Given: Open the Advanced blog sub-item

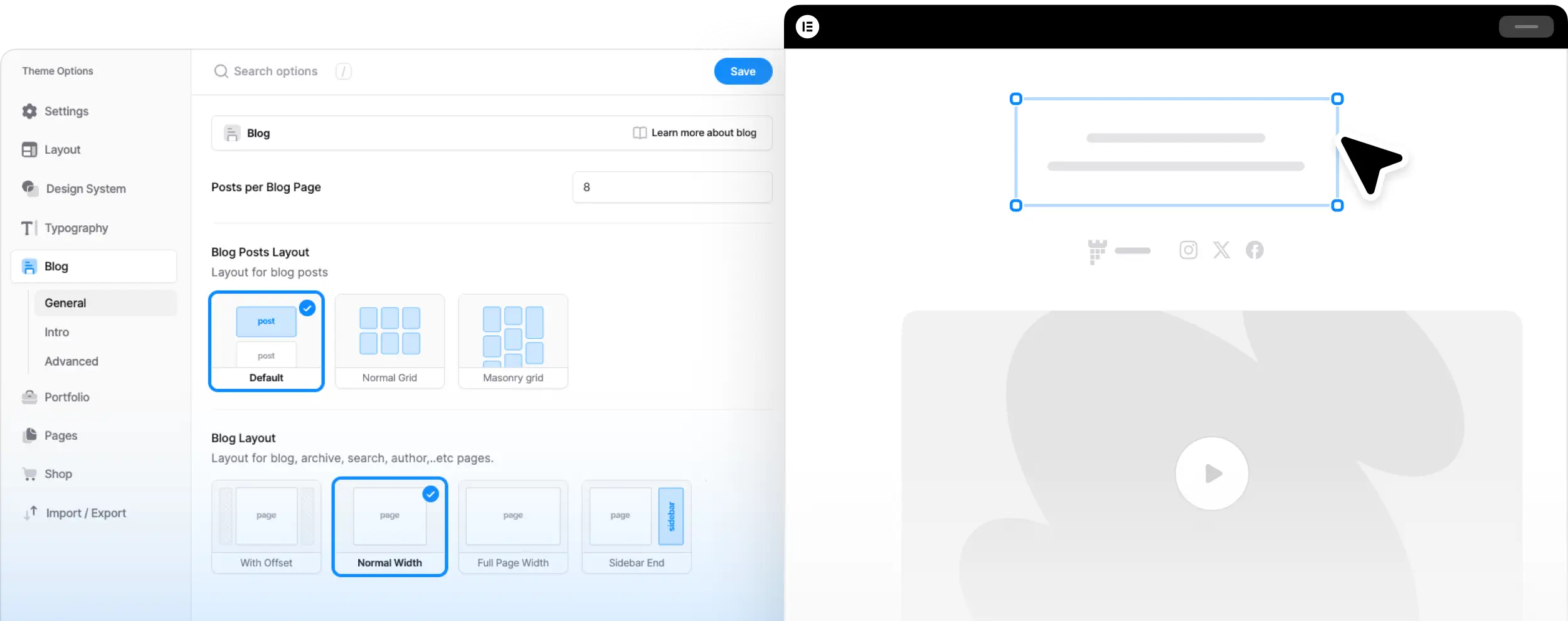Looking at the screenshot, I should (x=71, y=361).
